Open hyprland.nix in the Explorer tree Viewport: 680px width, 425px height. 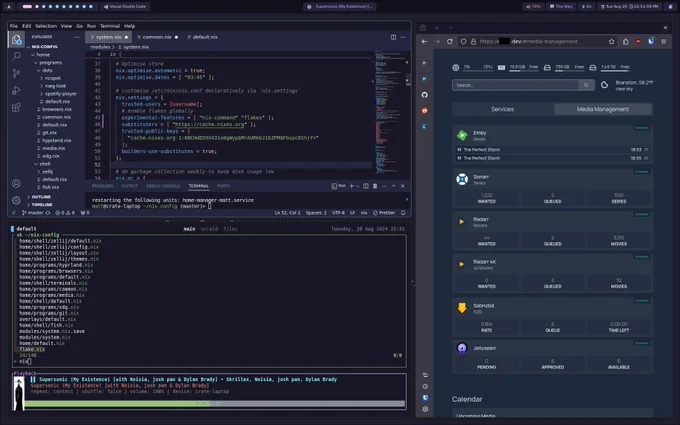point(56,141)
